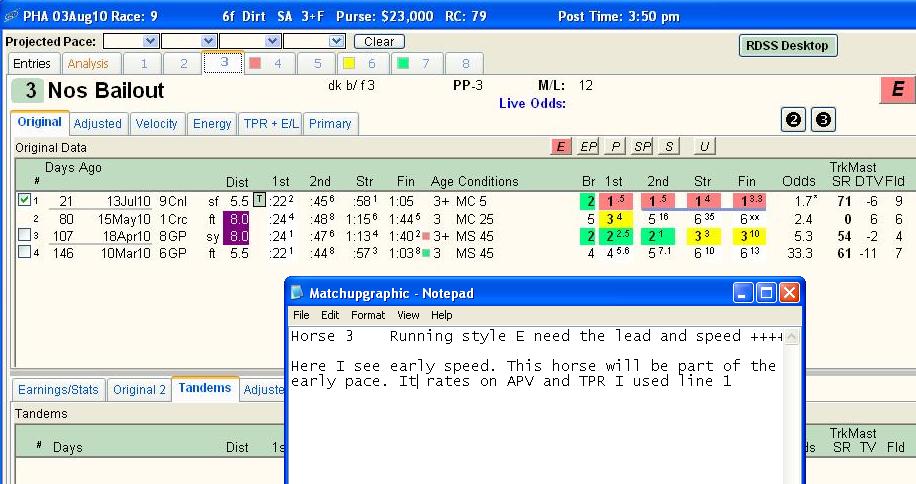
Task: Click the black circled 2 icon
Action: tap(793, 120)
